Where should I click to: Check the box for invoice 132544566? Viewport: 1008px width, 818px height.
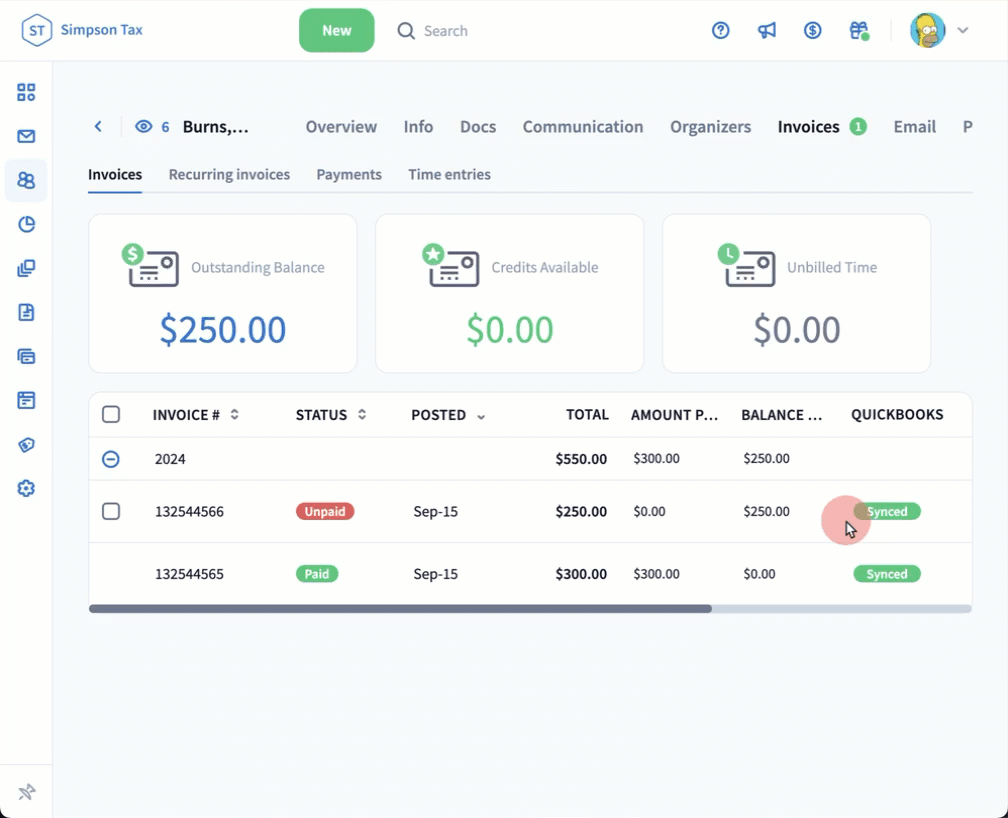point(111,511)
